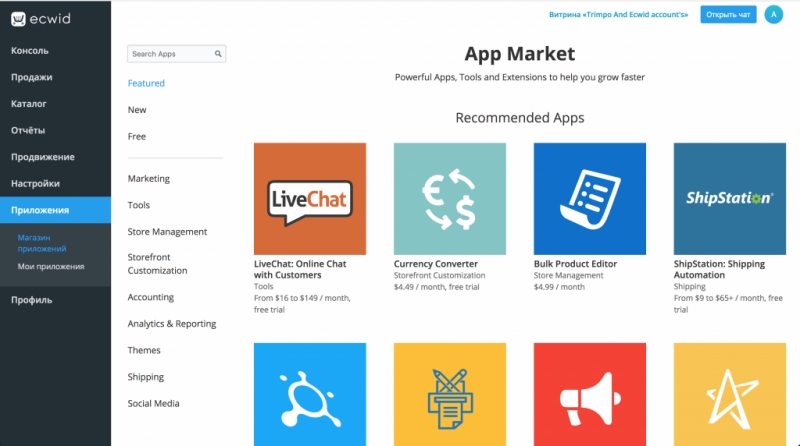Click the yellow star app icon

(730, 394)
